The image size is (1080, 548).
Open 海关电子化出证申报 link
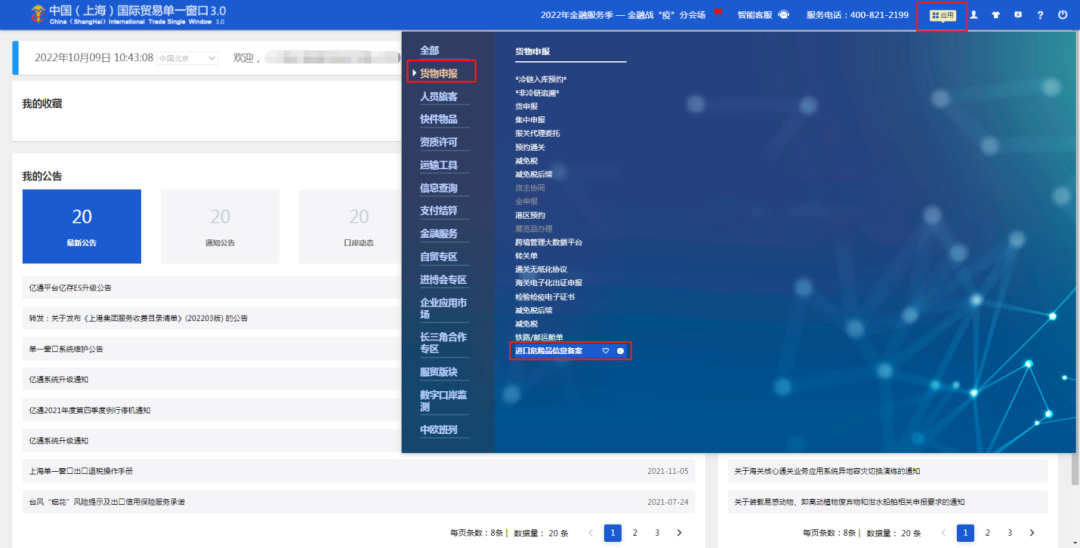click(548, 283)
